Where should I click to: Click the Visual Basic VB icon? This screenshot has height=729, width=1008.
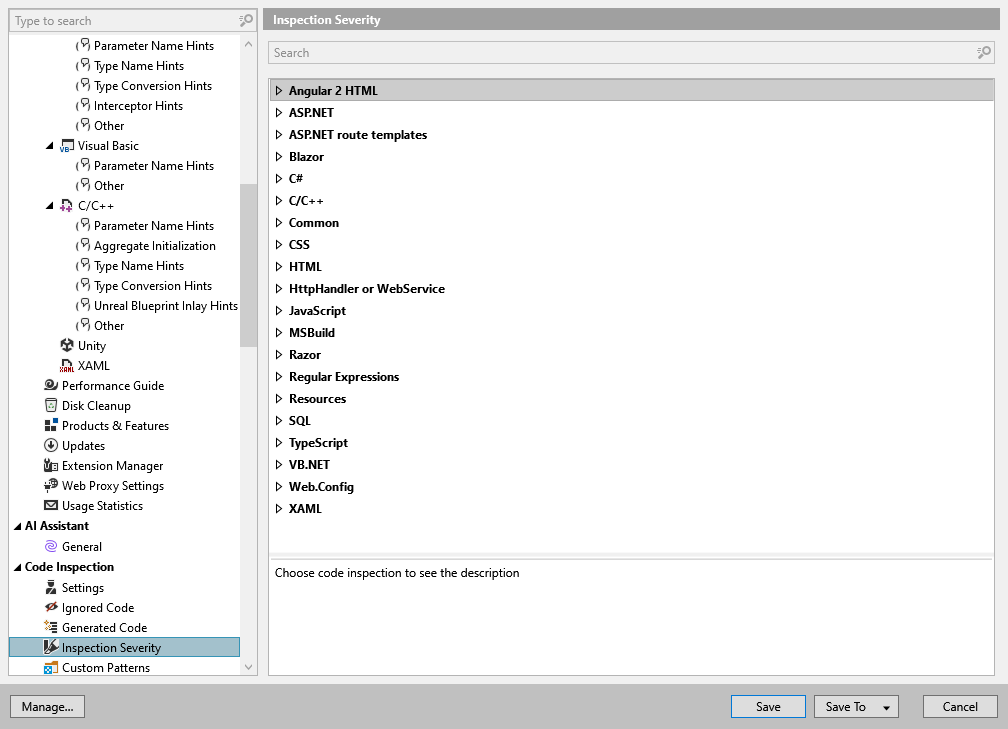click(67, 146)
